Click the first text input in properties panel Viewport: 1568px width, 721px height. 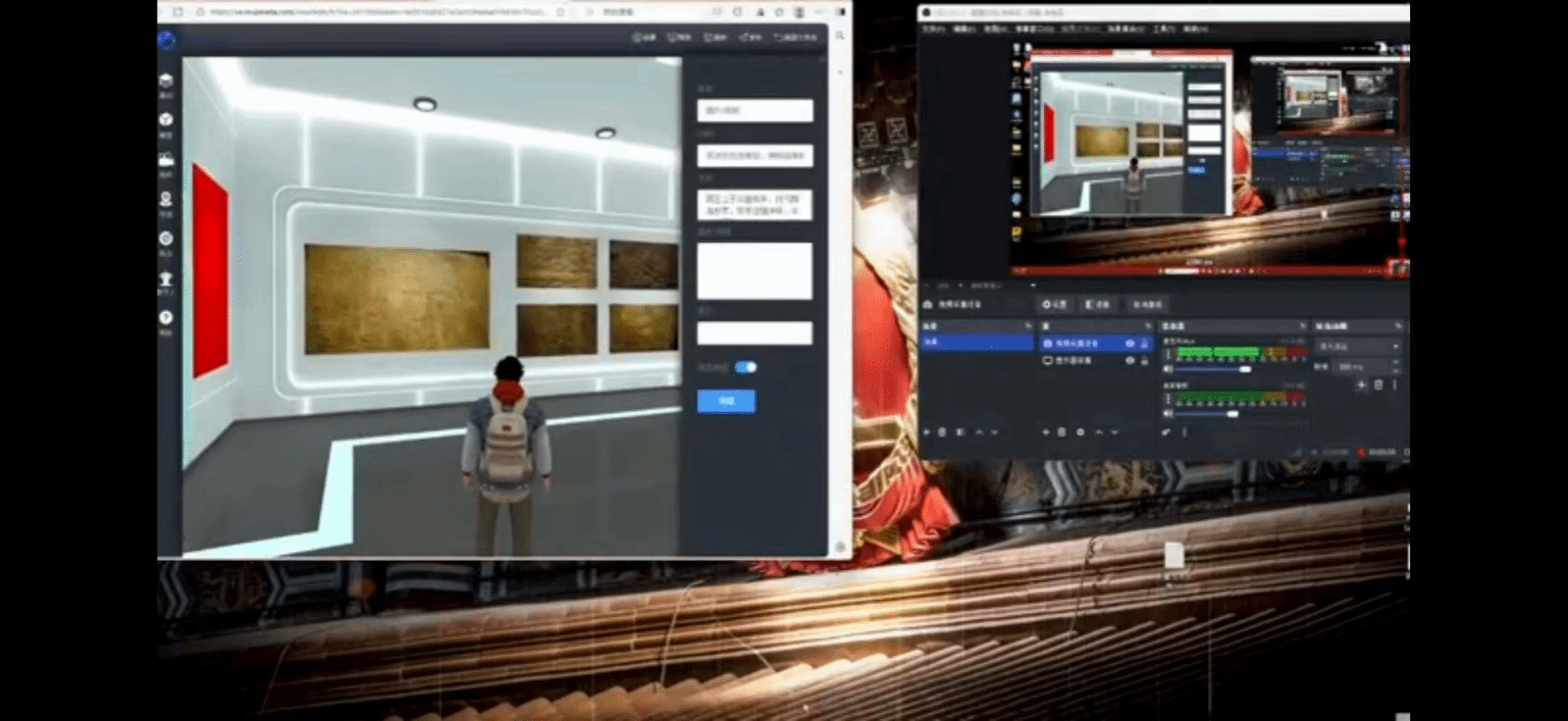[755, 110]
